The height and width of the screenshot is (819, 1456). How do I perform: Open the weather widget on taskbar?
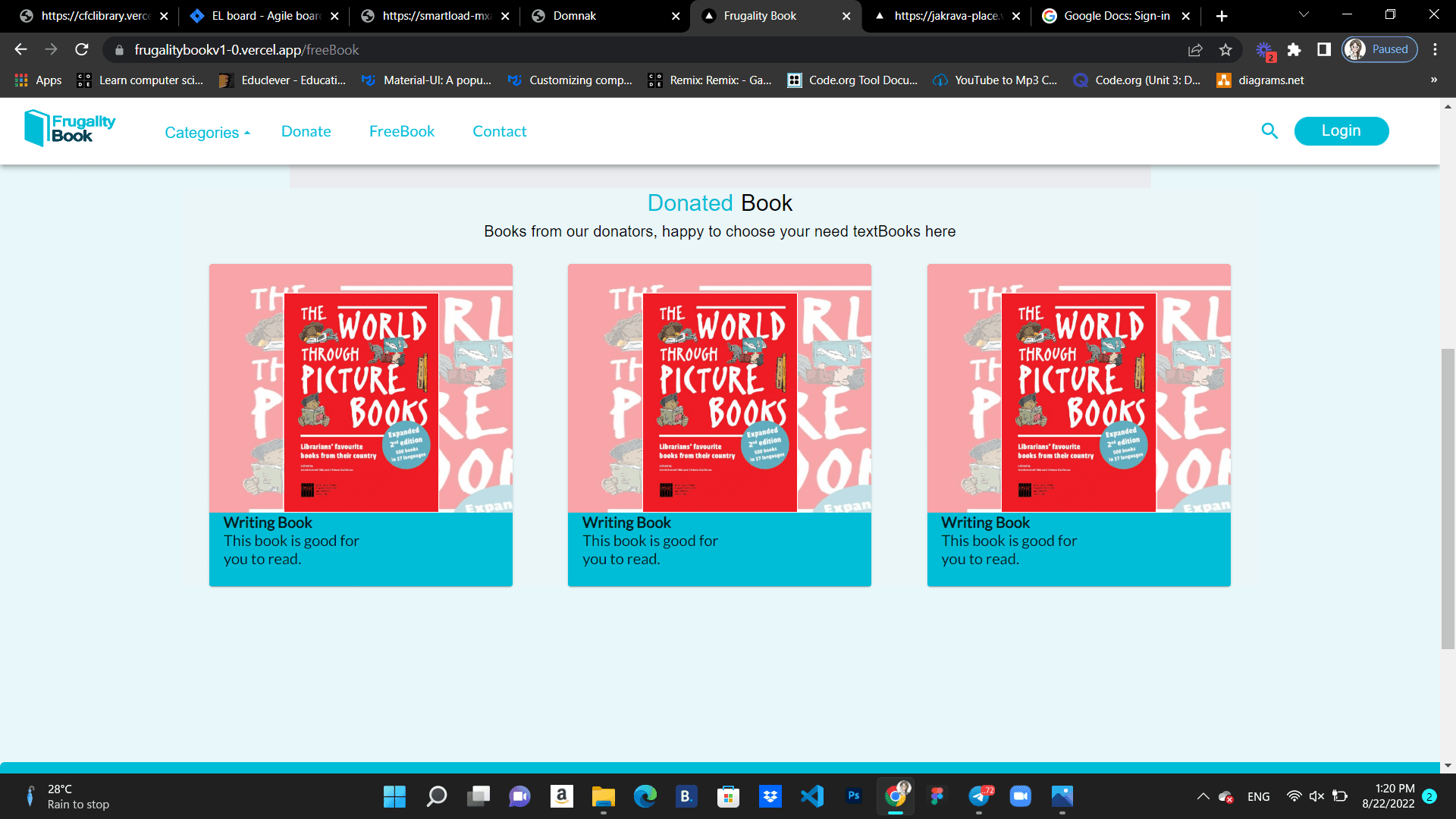tap(67, 796)
